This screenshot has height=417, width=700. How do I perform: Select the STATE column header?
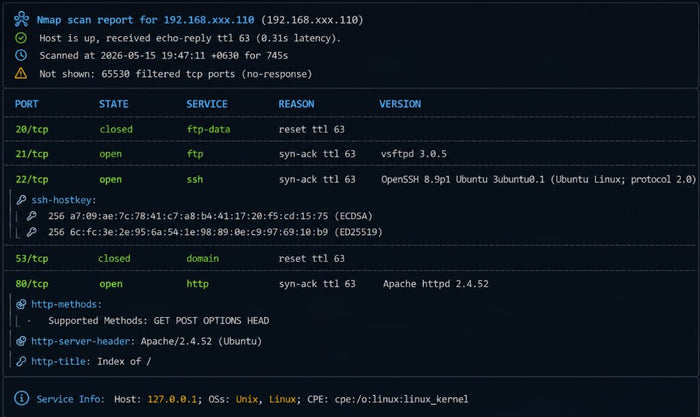point(113,104)
